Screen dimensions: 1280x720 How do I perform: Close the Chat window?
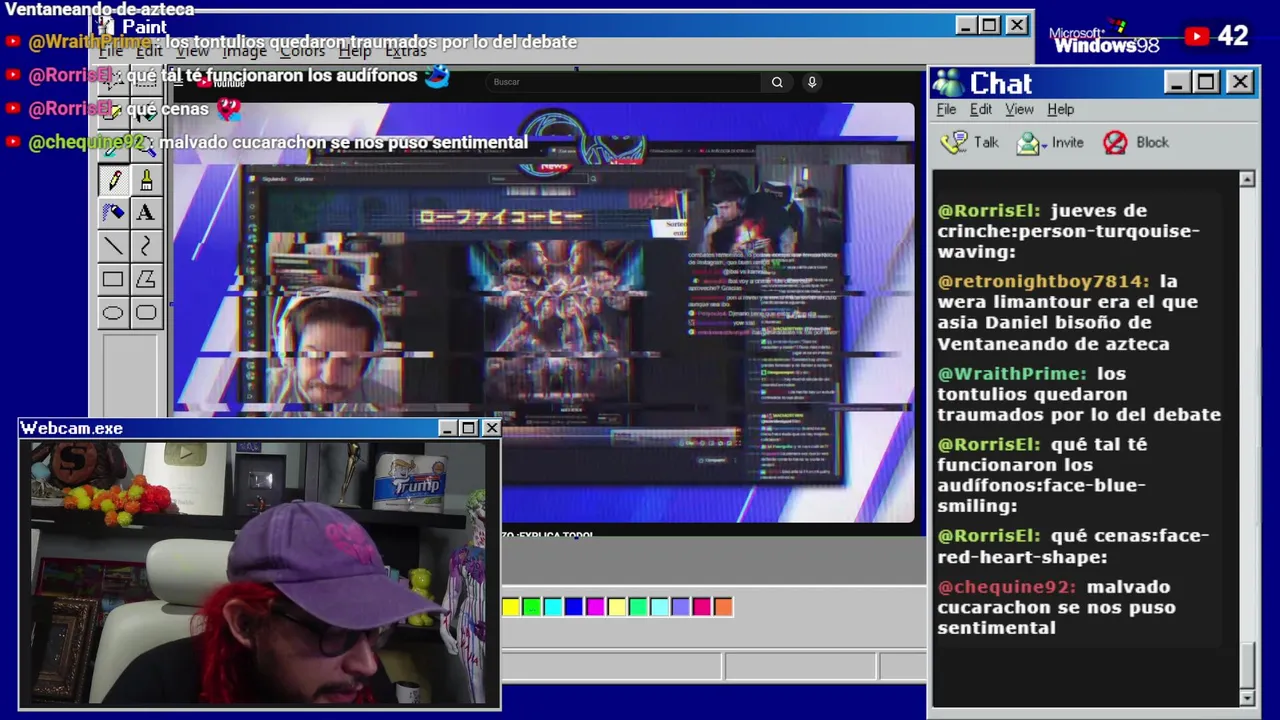[1240, 82]
